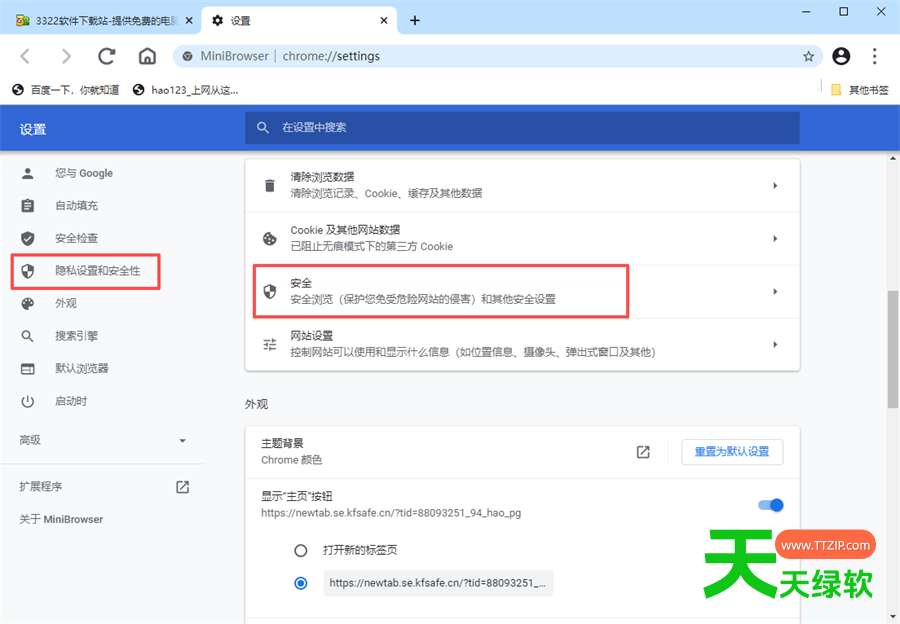Viewport: 900px width, 624px height.
Task: Click the magnifier icon in settings search
Action: (x=263, y=127)
